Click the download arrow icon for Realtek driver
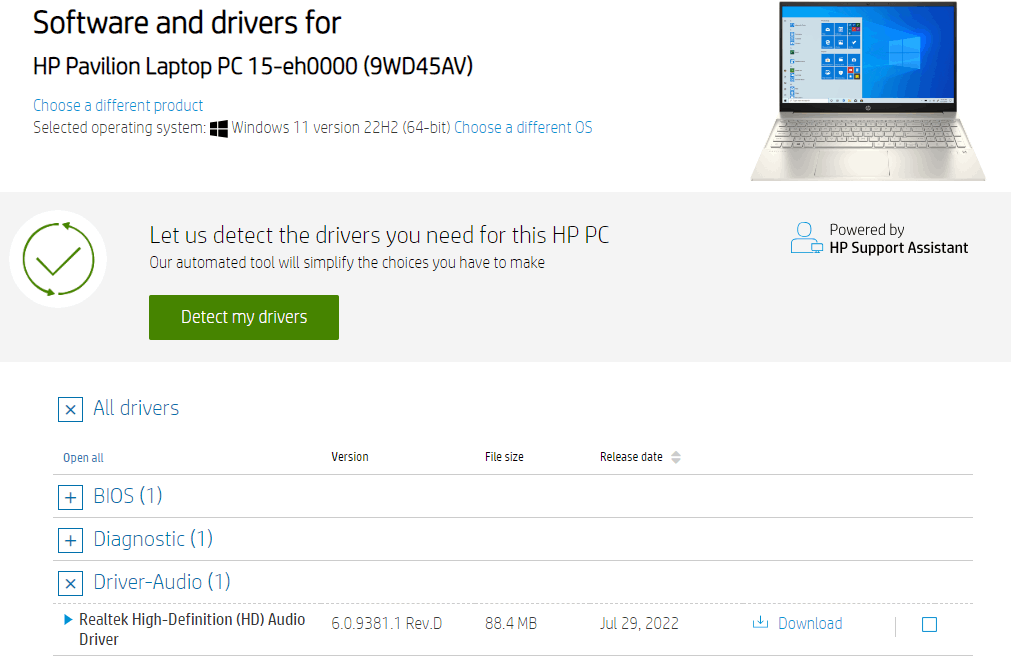1011x661 pixels. point(760,622)
